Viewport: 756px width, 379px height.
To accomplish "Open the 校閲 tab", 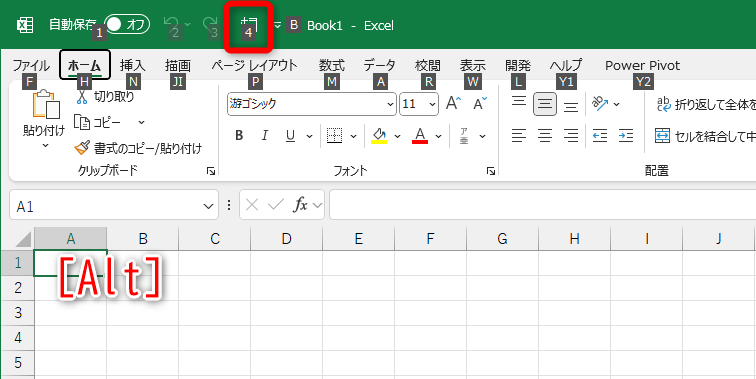I will [428, 65].
